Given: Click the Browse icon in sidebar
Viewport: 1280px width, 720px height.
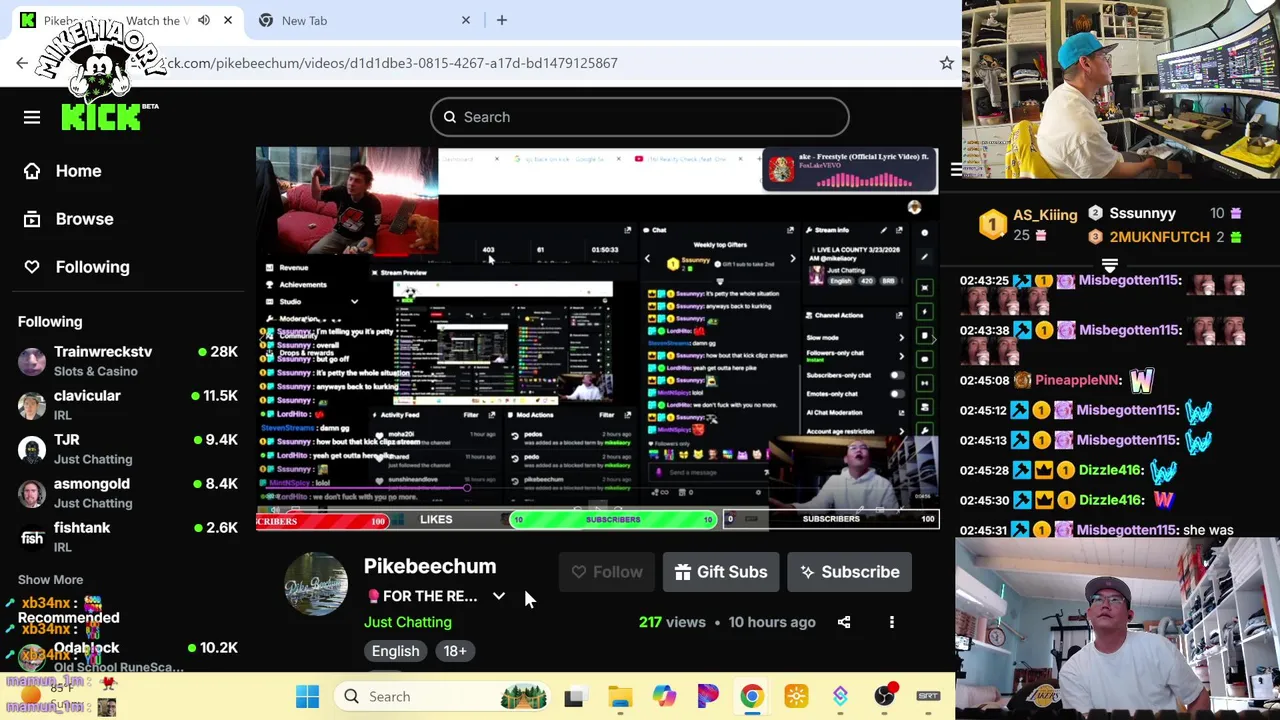Looking at the screenshot, I should coord(32,219).
